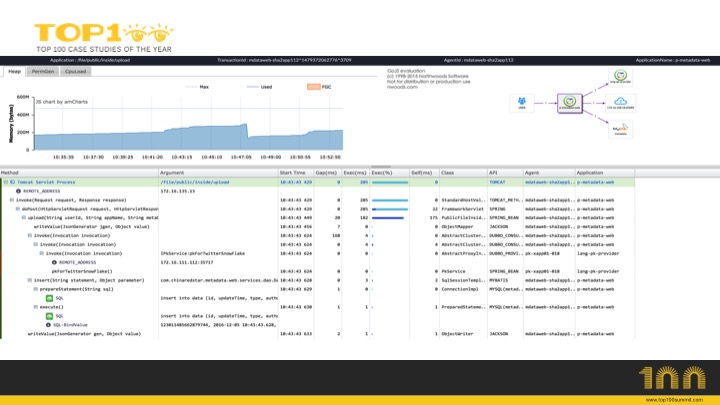Click the Exec(%) bar of the upload row
This screenshot has height=405, width=720.
tap(388, 218)
